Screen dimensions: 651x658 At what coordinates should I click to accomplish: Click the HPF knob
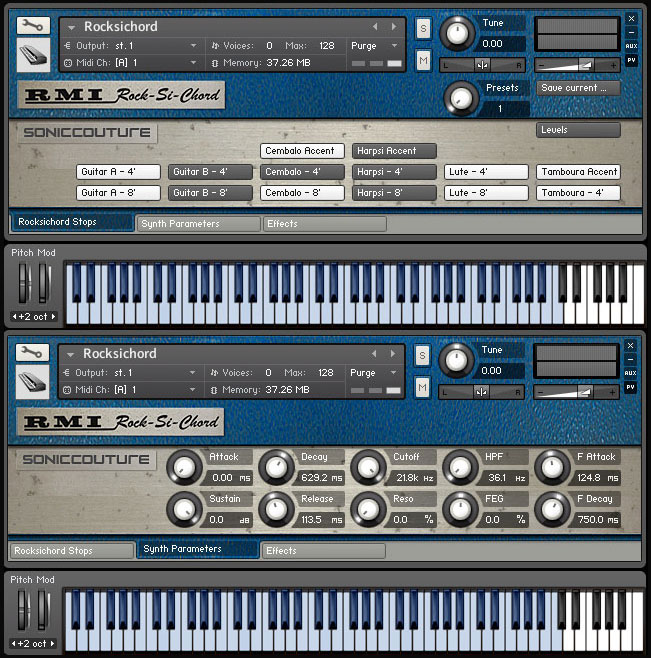[460, 466]
